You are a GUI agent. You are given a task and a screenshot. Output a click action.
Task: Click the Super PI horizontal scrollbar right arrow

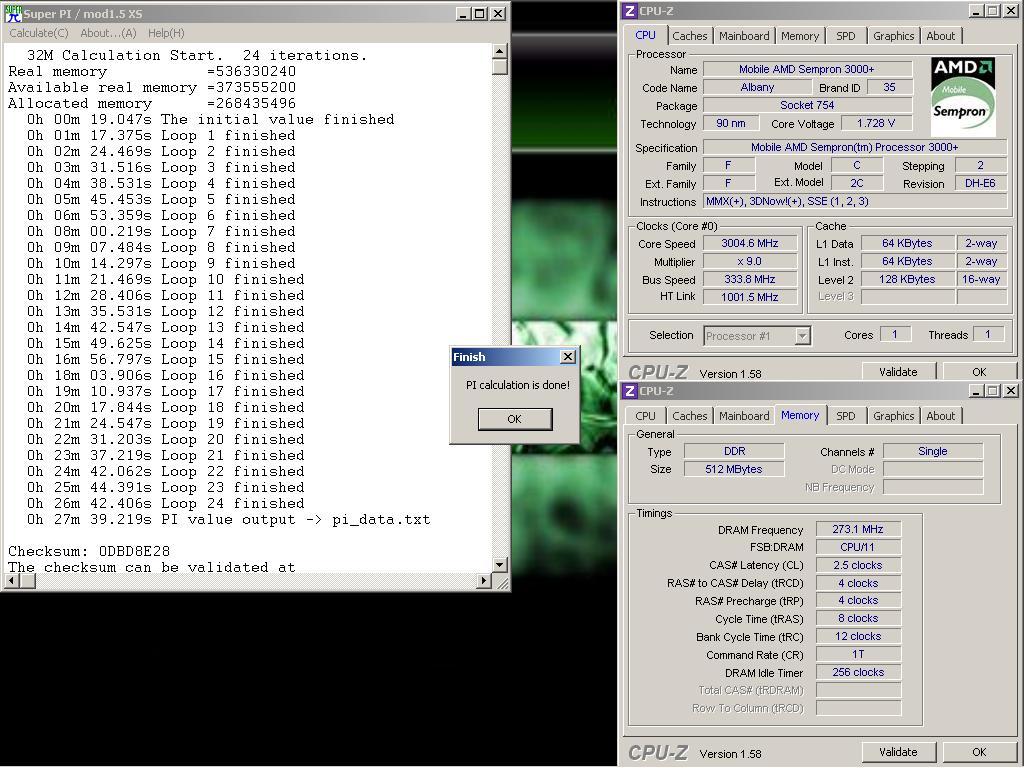[x=484, y=580]
